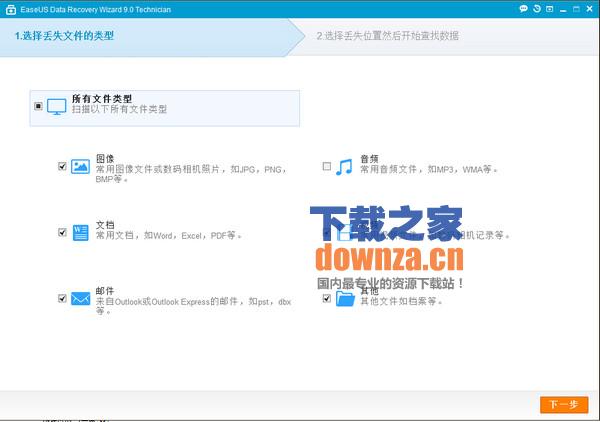The width and height of the screenshot is (600, 422).
Task: Click the picture icon next to 图像
Action: point(80,166)
